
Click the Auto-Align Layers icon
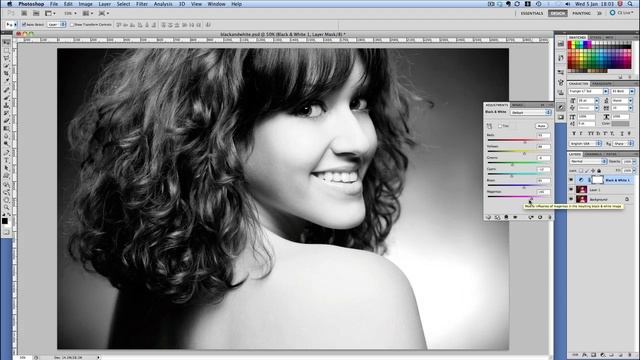209,25
